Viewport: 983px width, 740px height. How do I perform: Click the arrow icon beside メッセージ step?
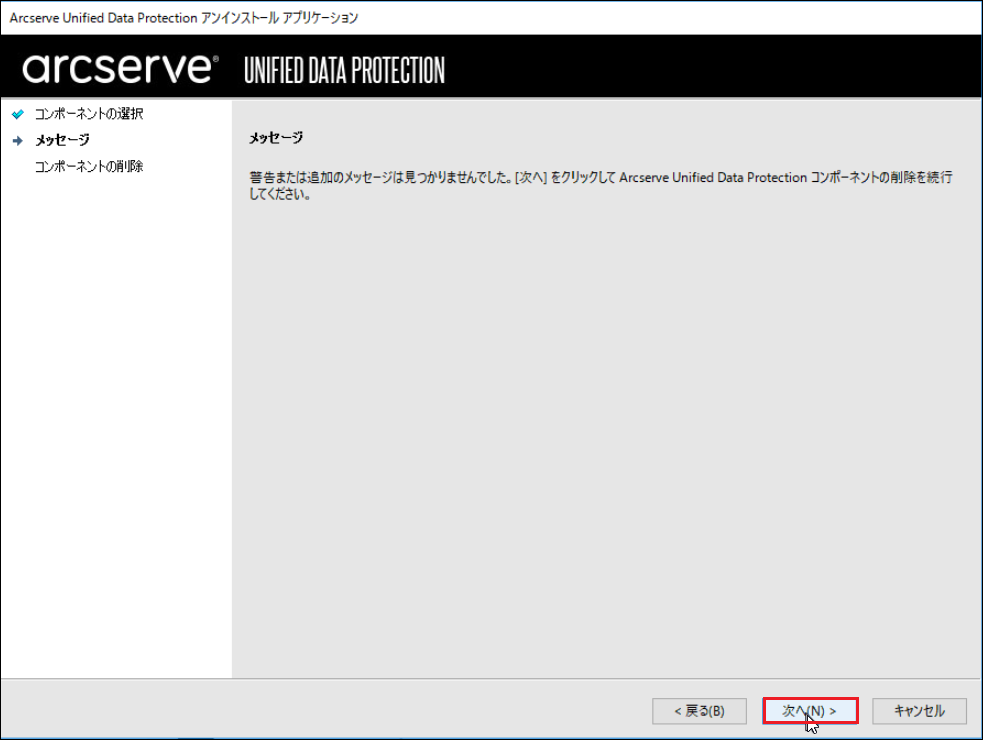pos(18,140)
